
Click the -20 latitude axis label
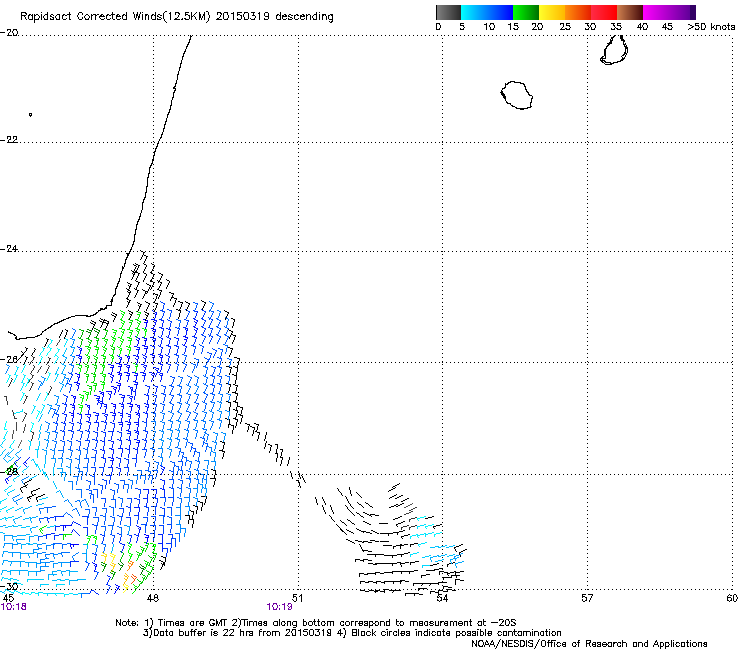[x=9, y=33]
